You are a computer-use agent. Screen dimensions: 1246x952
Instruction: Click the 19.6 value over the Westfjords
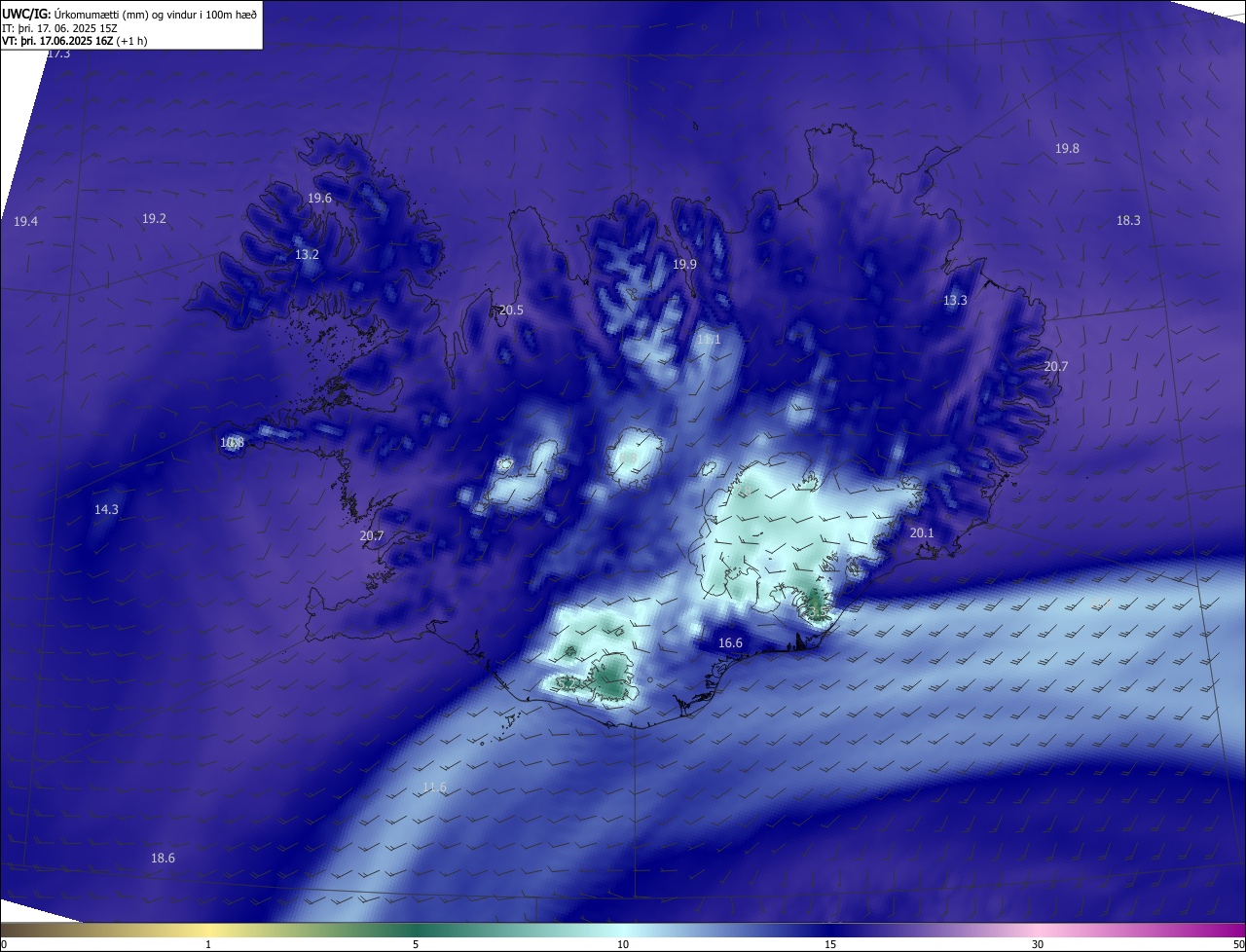click(x=319, y=199)
